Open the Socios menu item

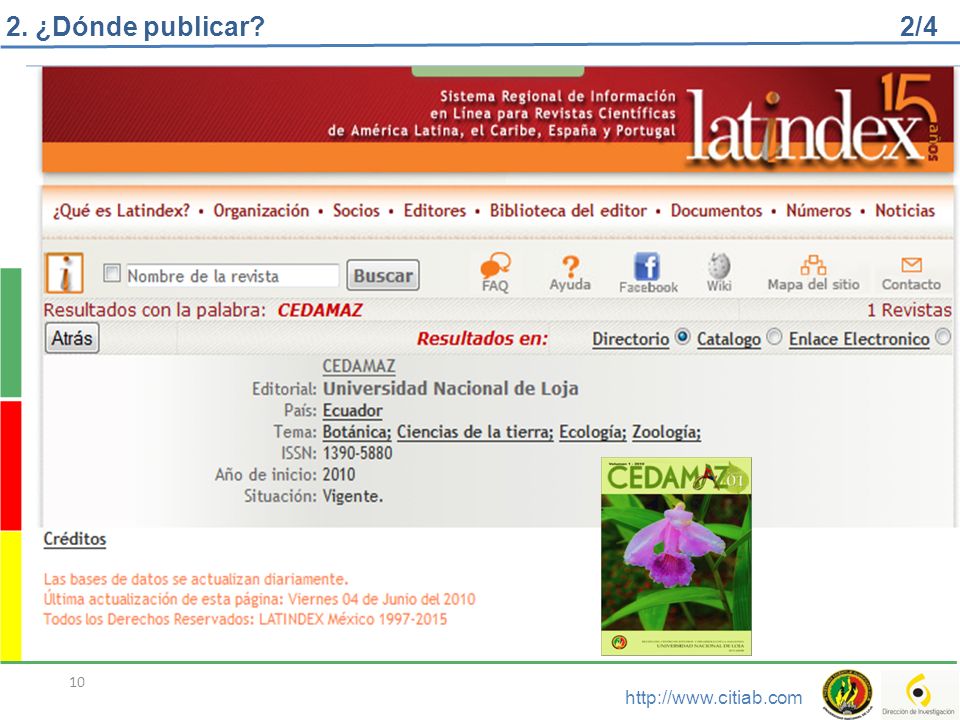click(x=356, y=211)
